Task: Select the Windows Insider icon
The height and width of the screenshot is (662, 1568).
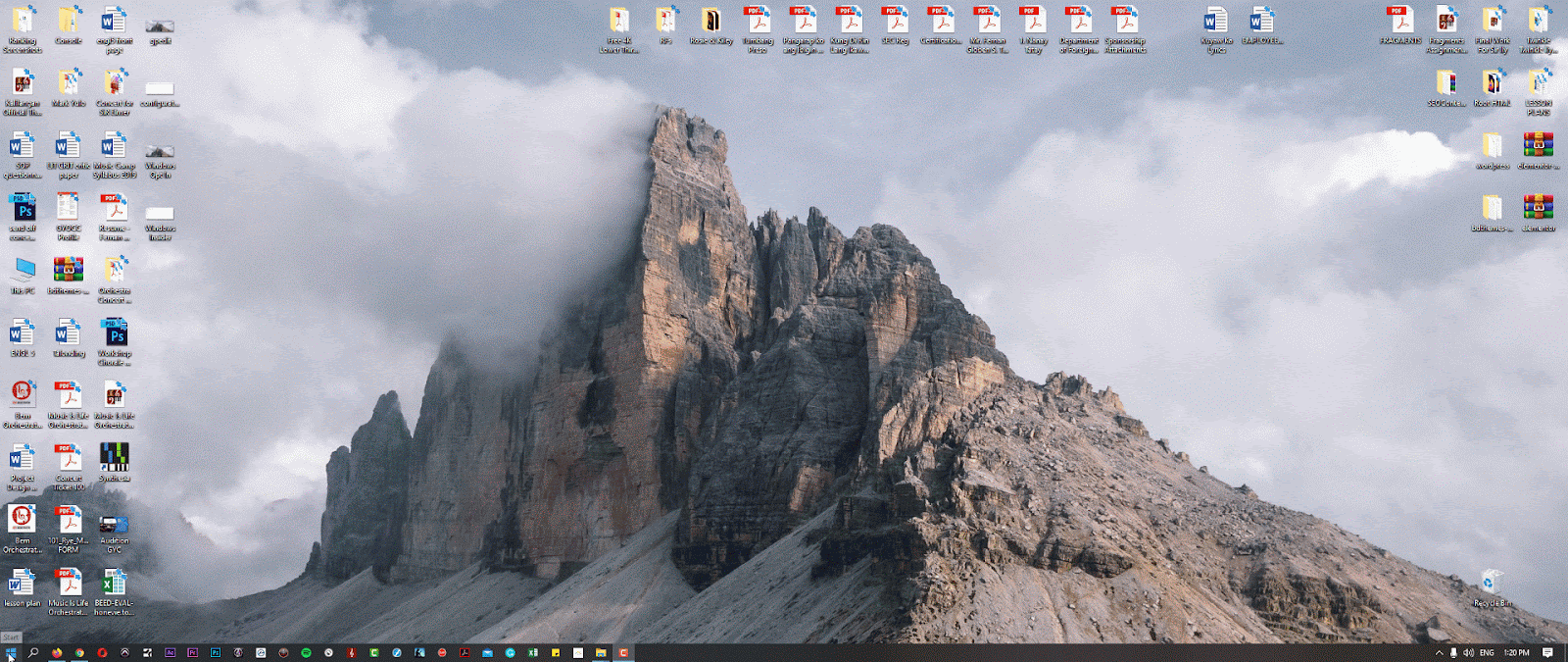Action: [x=160, y=223]
